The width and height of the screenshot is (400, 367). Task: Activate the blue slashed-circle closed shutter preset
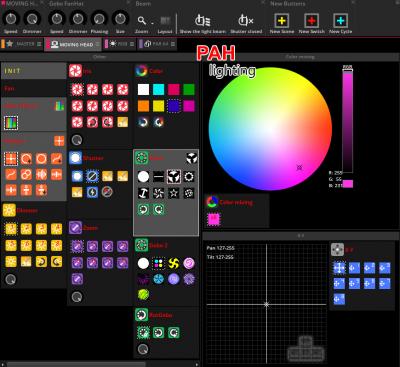click(92, 176)
